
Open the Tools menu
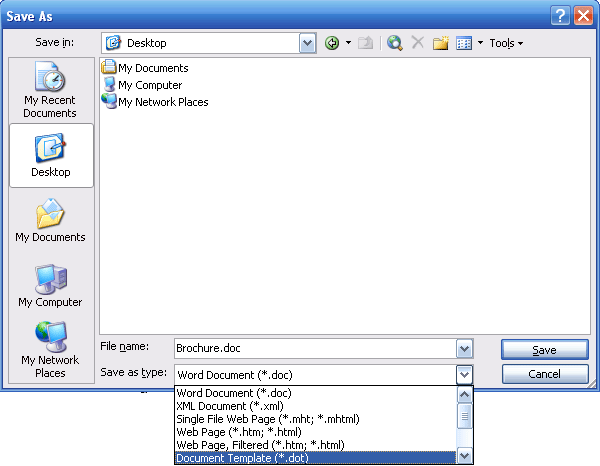[x=505, y=43]
